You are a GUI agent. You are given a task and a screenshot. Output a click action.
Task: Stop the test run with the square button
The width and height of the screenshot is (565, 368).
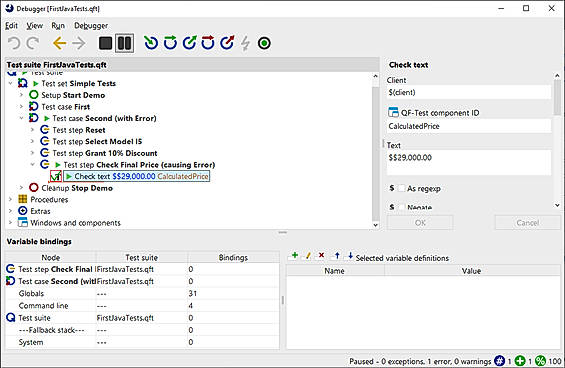point(105,43)
